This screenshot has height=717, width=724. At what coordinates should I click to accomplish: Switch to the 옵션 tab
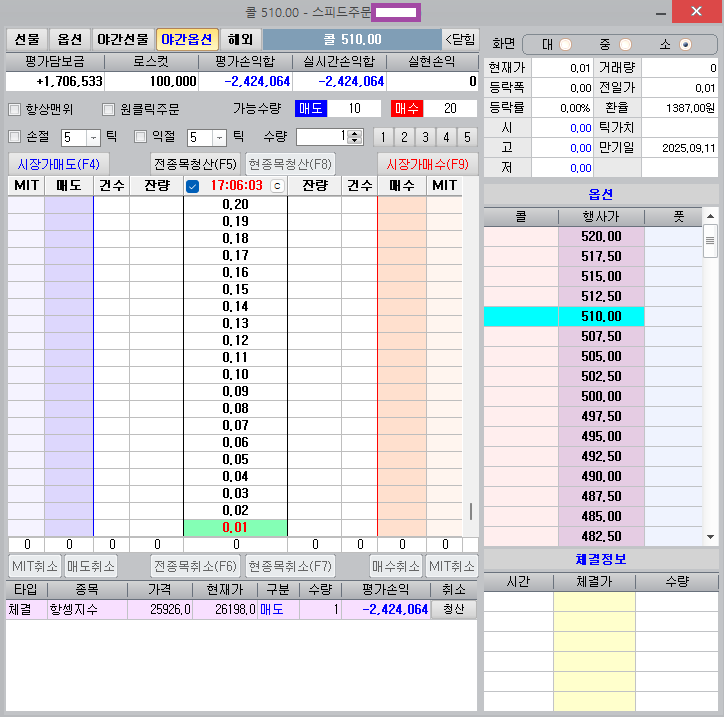[70, 39]
